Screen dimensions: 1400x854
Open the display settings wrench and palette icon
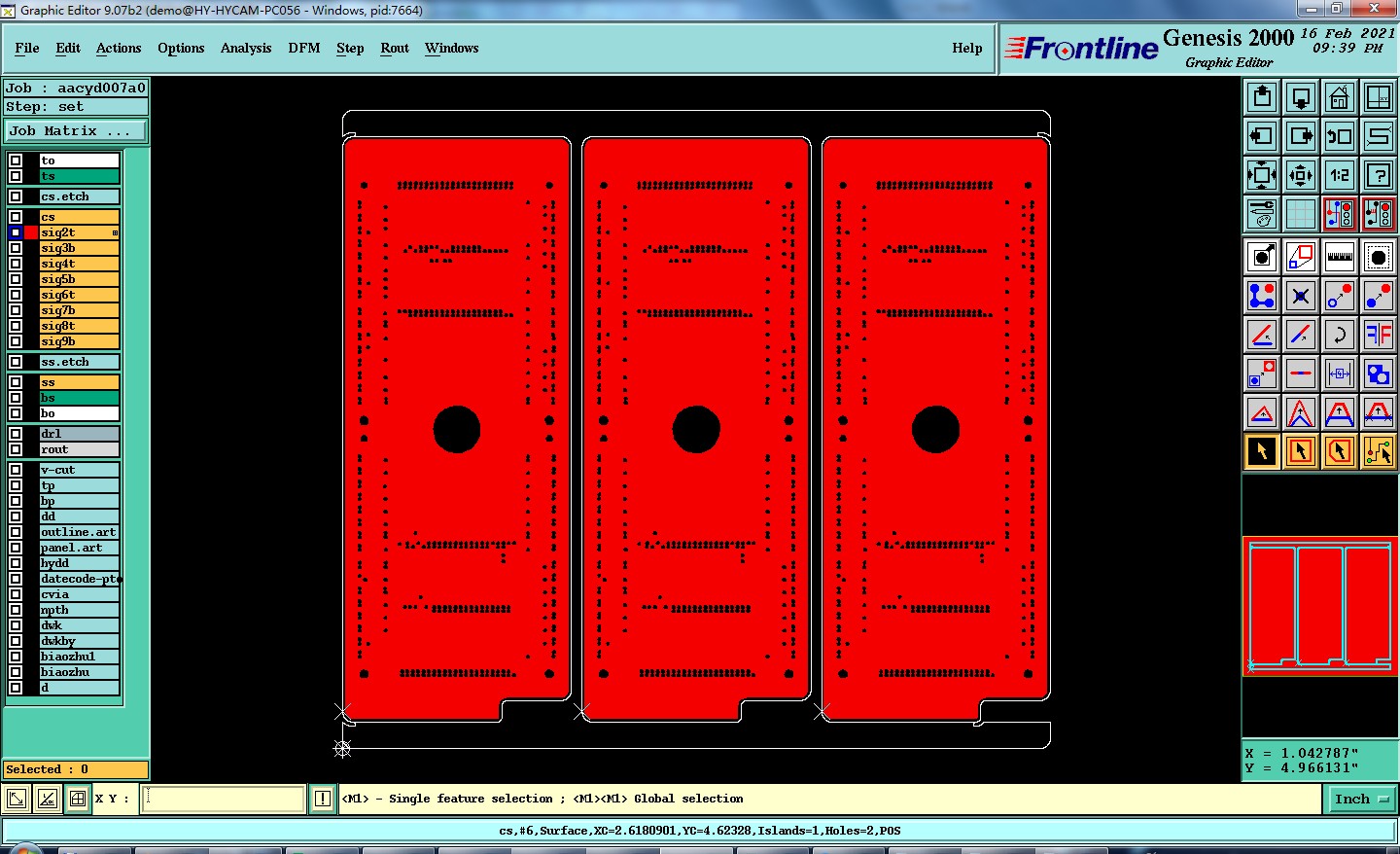[x=1262, y=213]
